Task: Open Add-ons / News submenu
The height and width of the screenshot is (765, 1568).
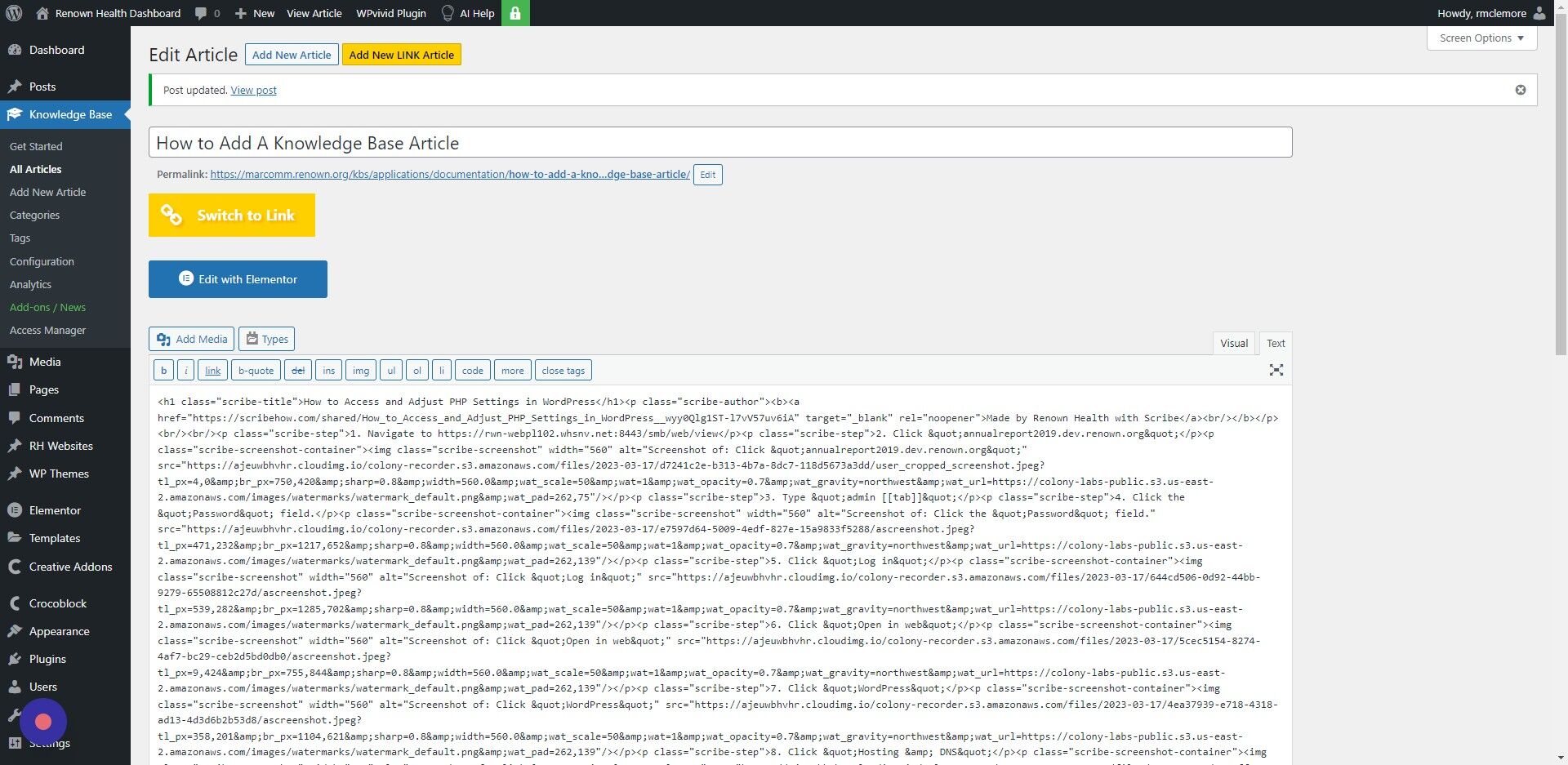Action: coord(47,307)
